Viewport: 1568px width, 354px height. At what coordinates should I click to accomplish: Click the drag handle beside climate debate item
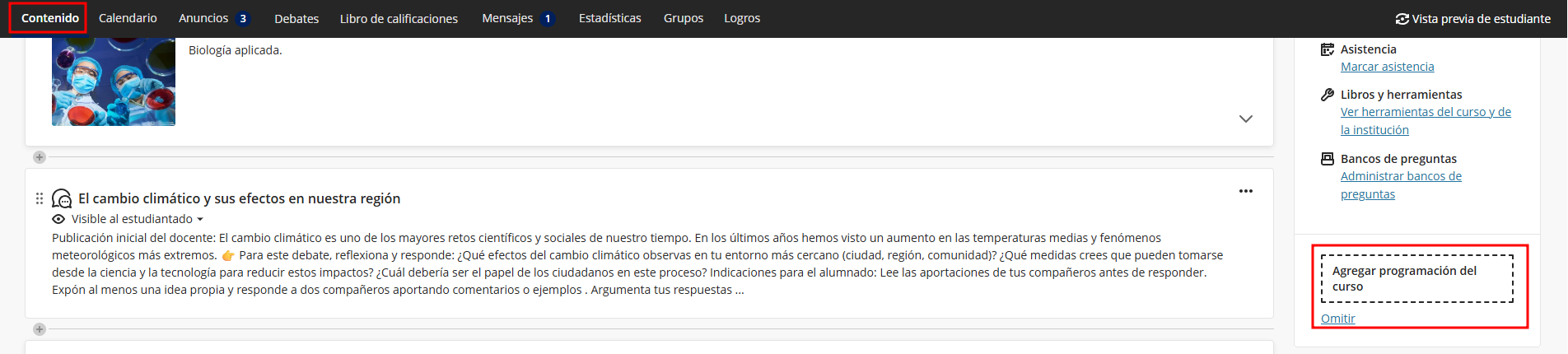click(39, 198)
